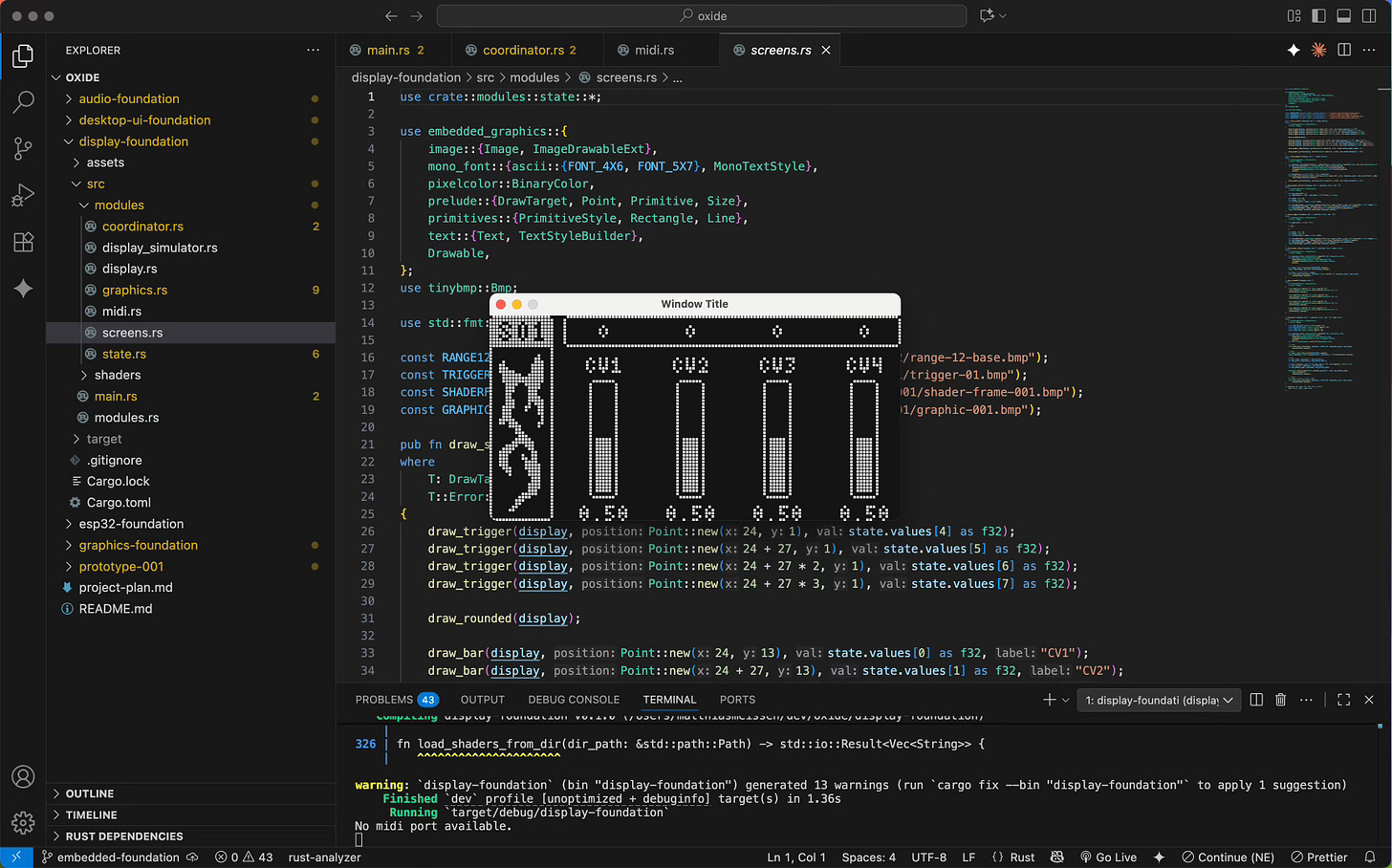Expand the OUTLINE section
The height and width of the screenshot is (868, 1392).
[x=90, y=793]
